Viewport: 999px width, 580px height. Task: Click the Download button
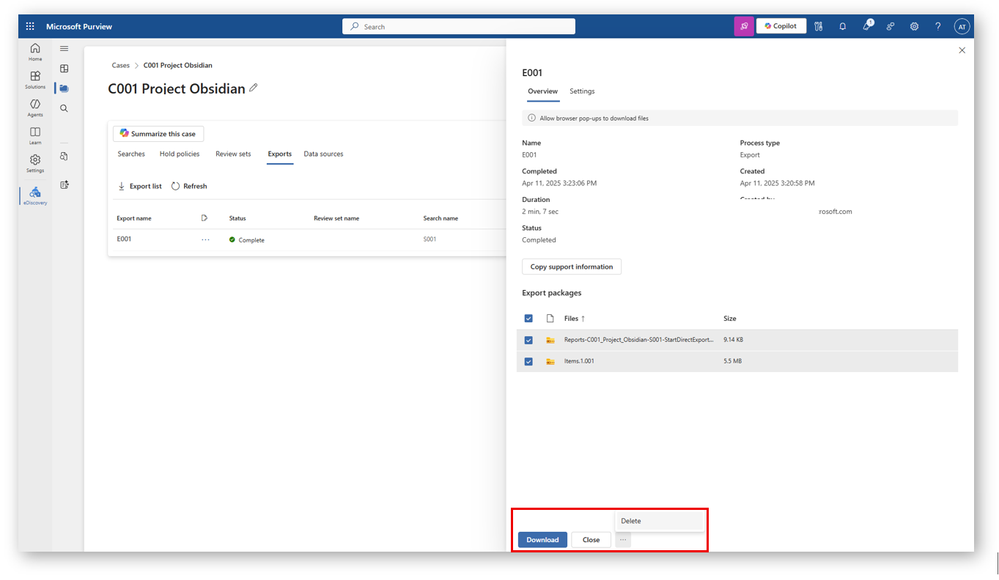pos(542,540)
